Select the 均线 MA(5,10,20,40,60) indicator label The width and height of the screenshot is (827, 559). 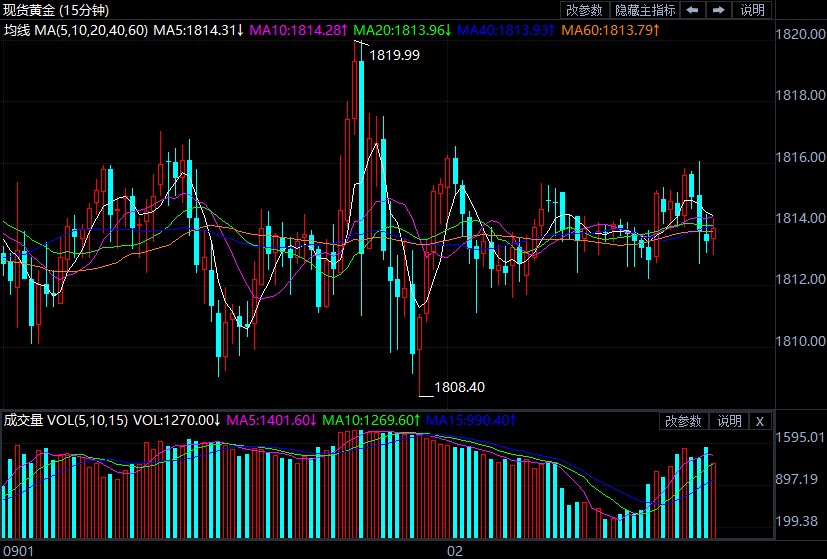point(76,31)
